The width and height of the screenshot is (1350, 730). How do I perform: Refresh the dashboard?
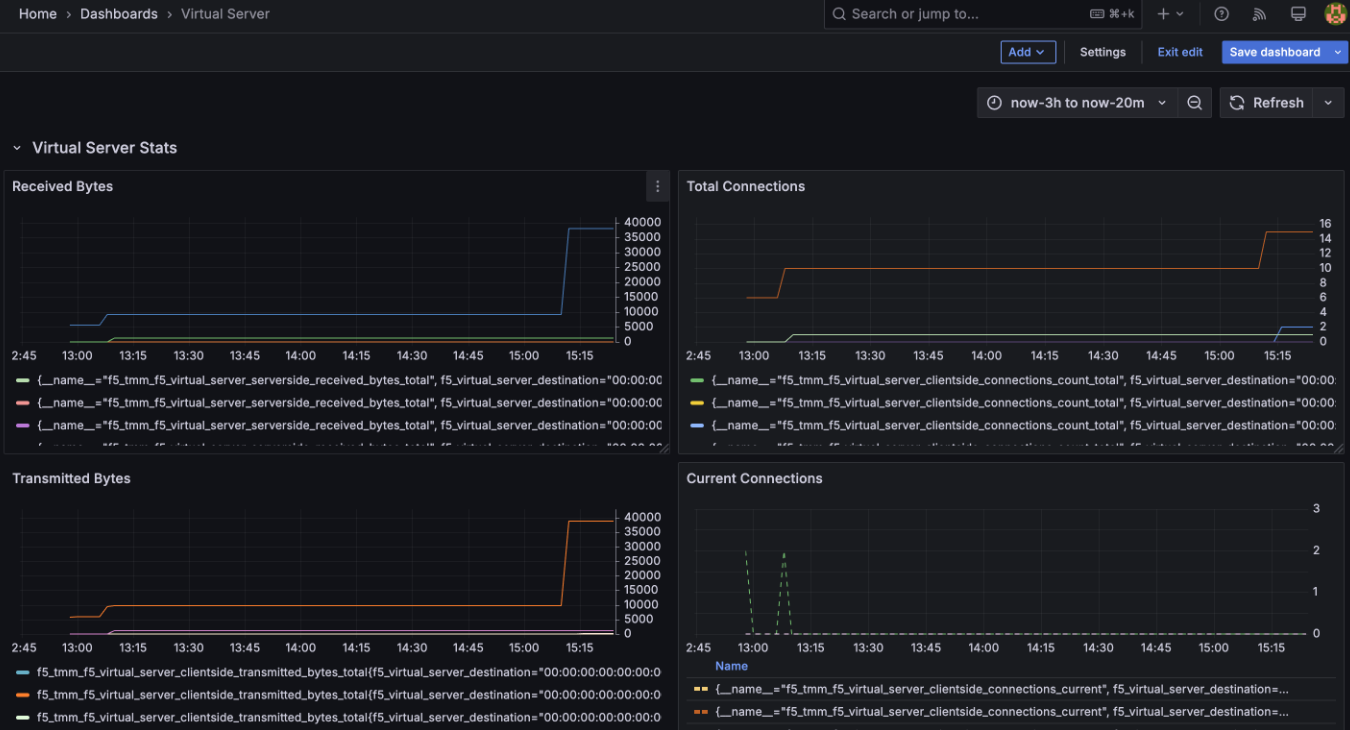1267,103
